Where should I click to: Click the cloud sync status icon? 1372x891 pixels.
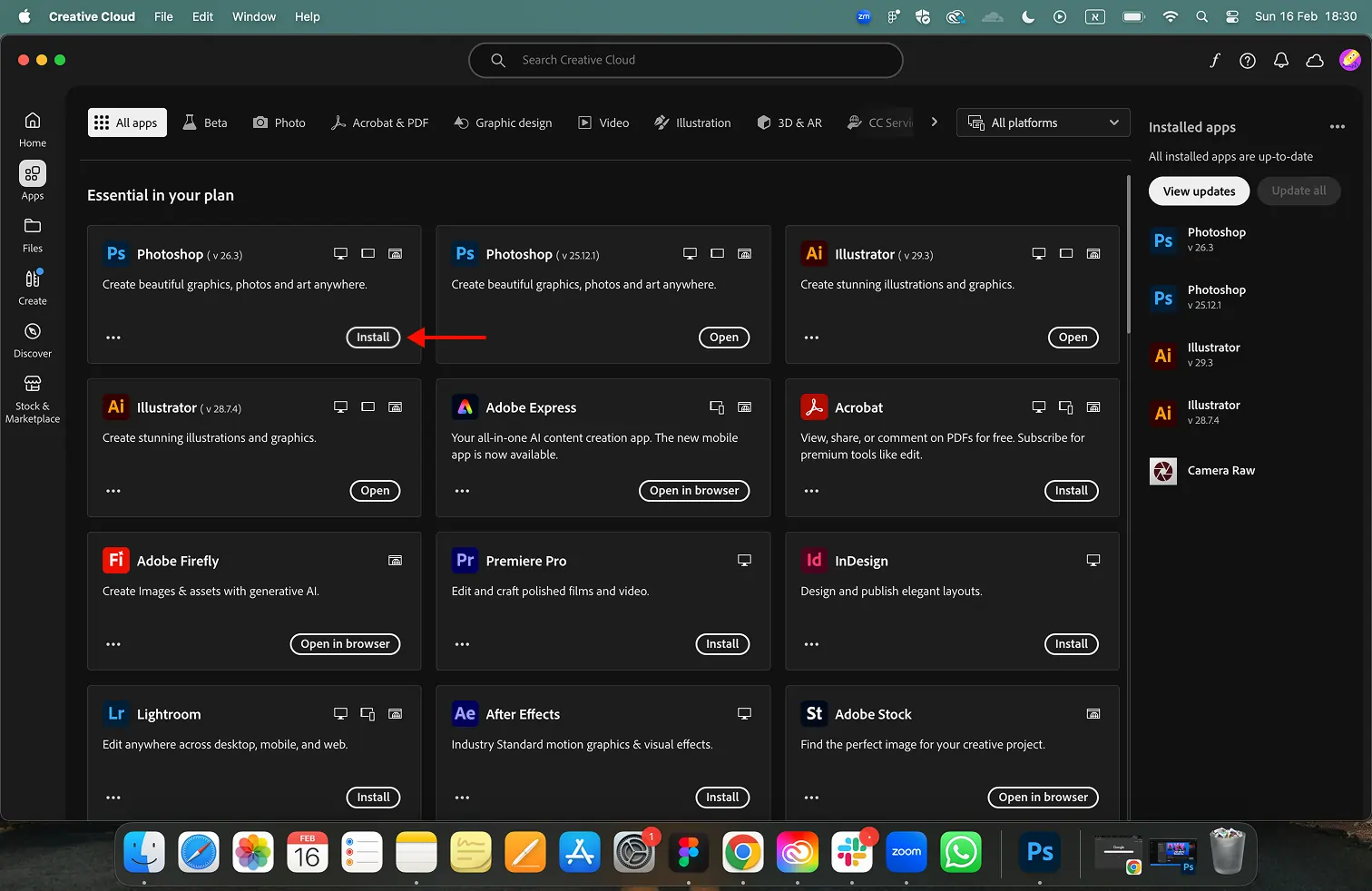[x=1315, y=61]
